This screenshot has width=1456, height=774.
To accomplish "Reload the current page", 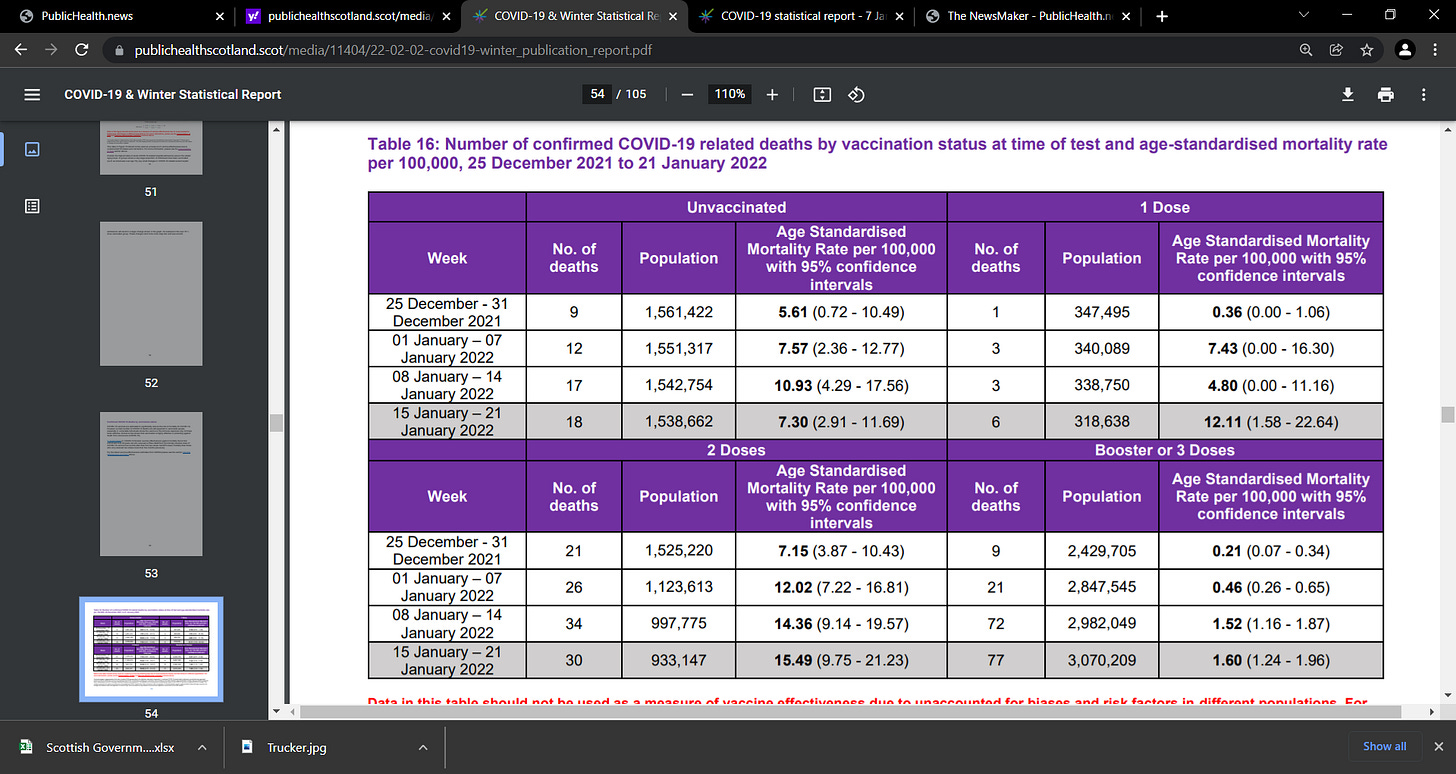I will (83, 49).
